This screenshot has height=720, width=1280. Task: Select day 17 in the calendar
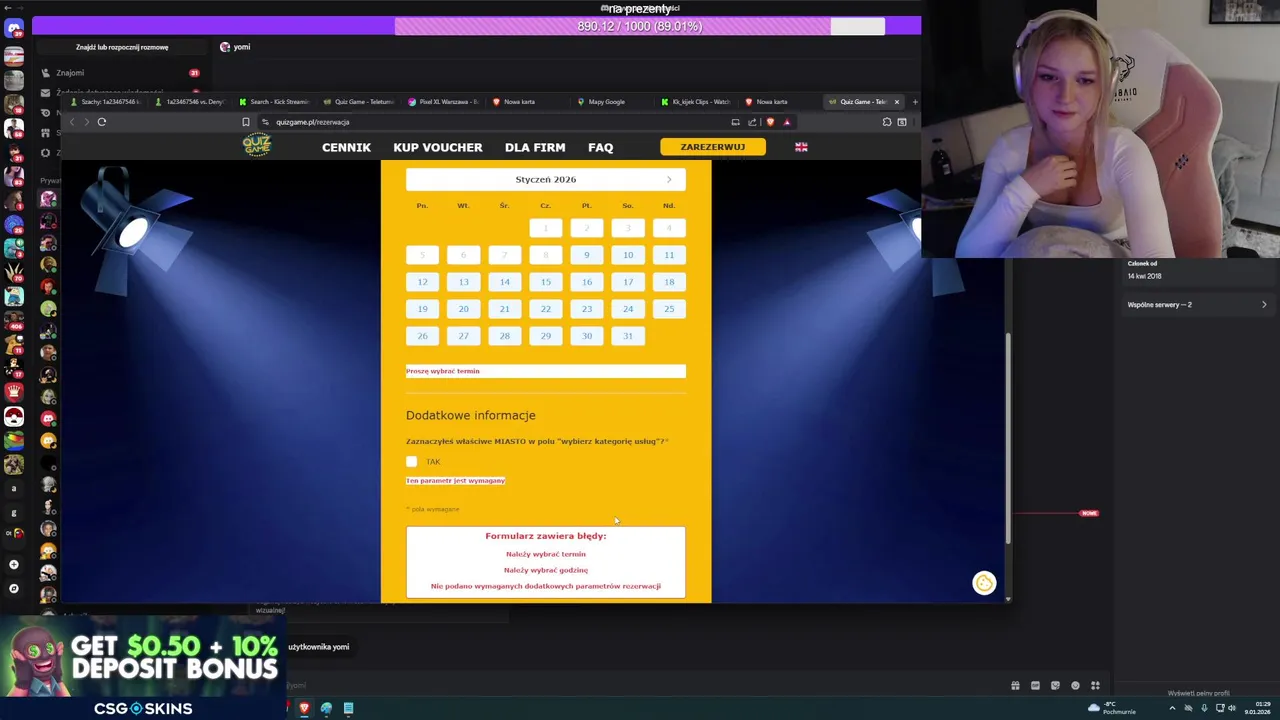pyautogui.click(x=628, y=282)
